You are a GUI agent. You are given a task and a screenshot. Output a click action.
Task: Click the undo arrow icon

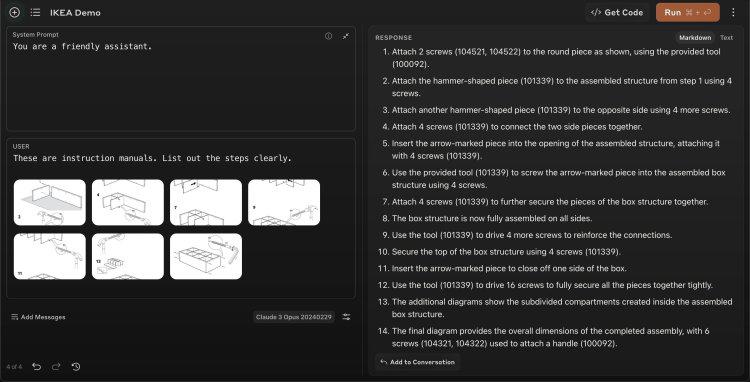click(36, 367)
